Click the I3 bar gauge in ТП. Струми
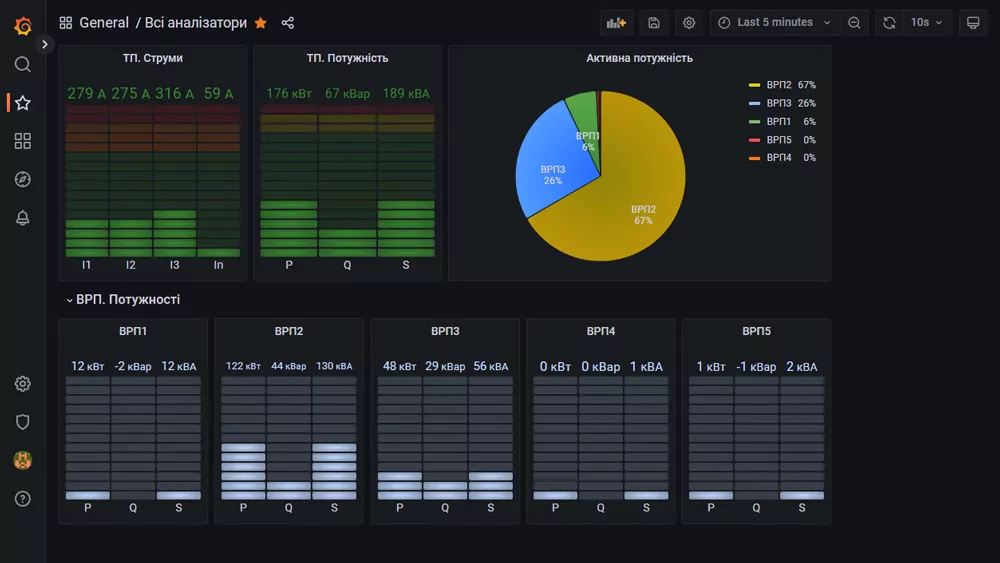The height and width of the screenshot is (563, 1000). click(174, 180)
